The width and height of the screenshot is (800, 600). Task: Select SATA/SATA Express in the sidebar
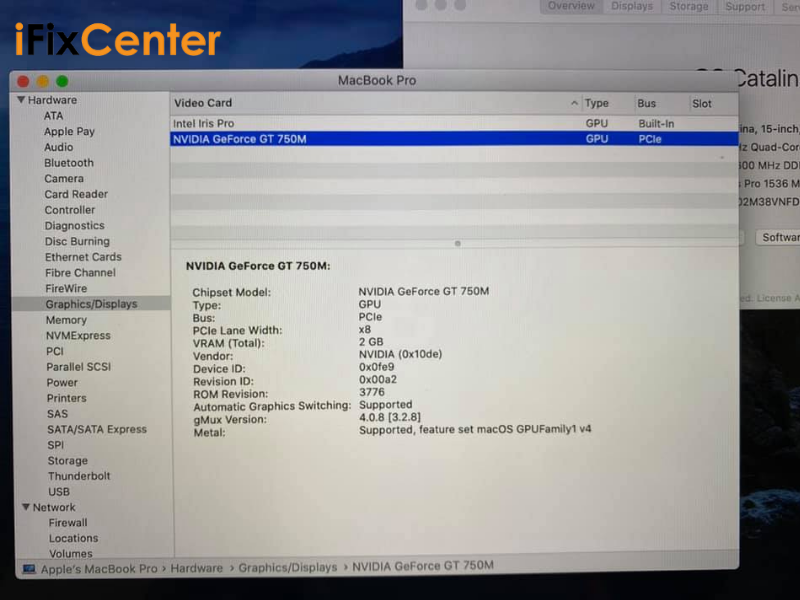point(97,430)
